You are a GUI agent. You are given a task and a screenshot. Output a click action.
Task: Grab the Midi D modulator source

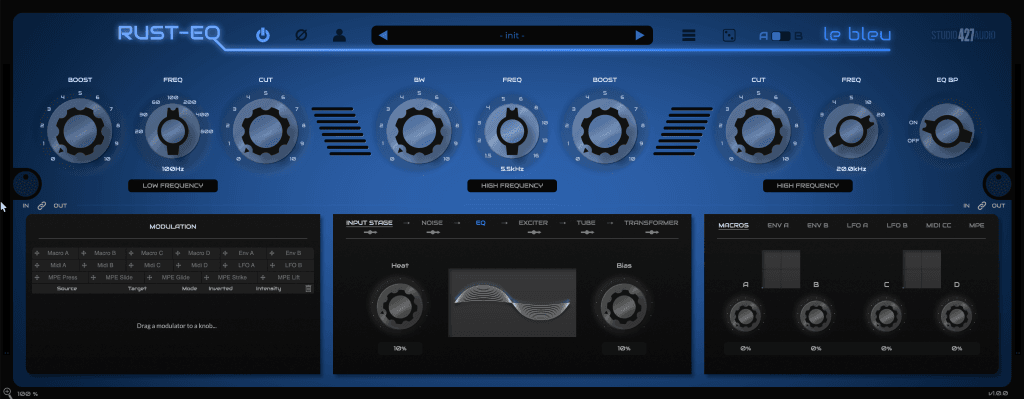tap(196, 265)
